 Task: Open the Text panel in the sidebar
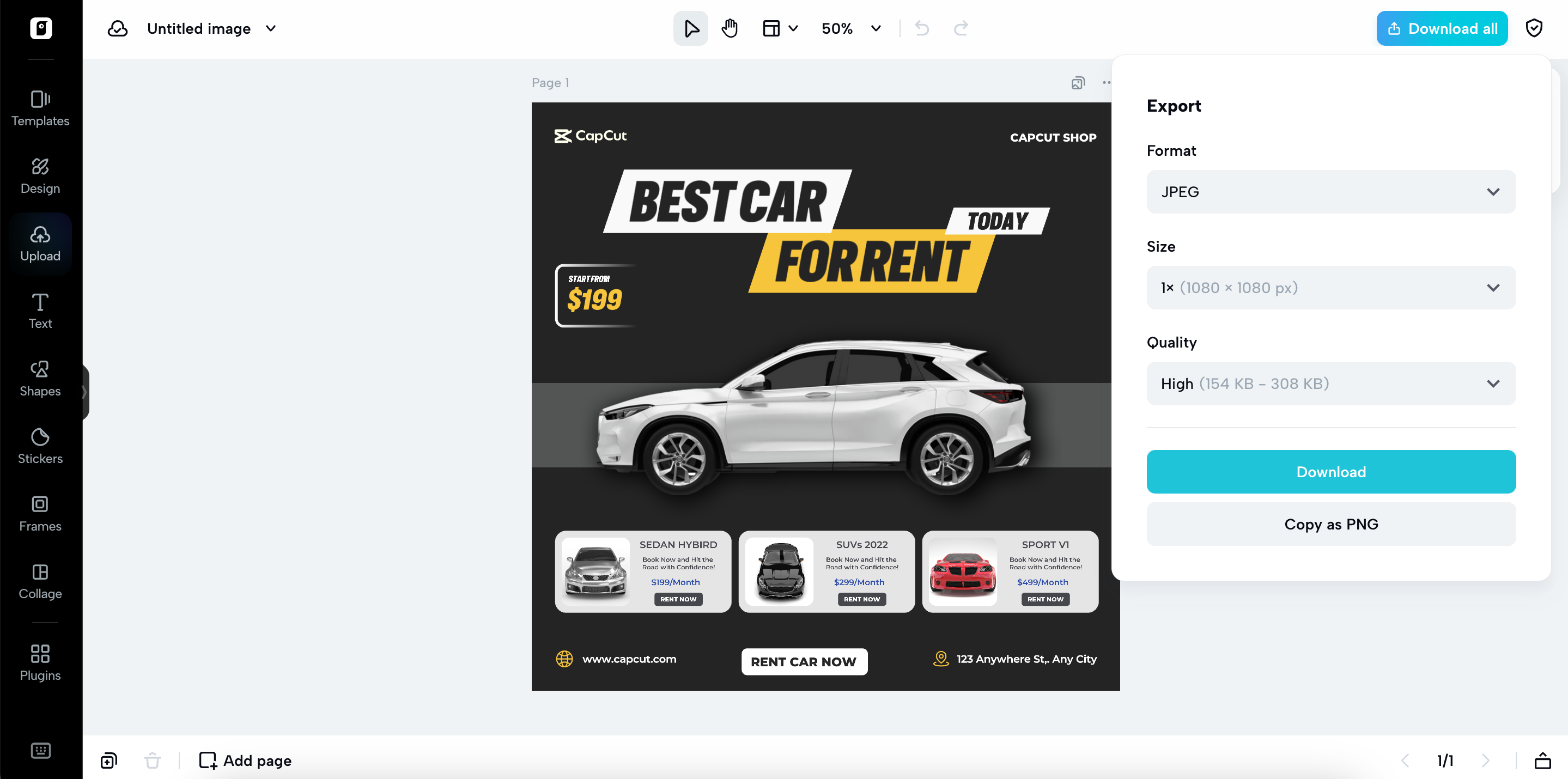coord(40,311)
